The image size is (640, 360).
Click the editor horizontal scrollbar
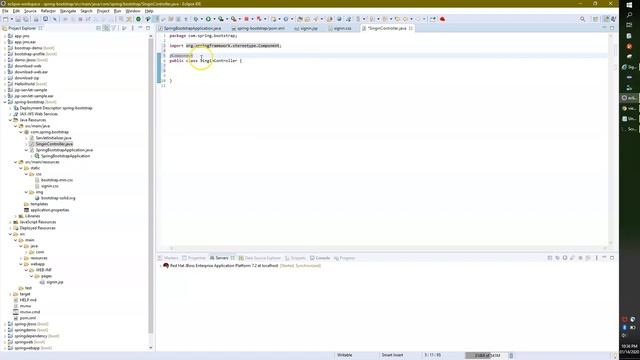pyautogui.click(x=388, y=248)
